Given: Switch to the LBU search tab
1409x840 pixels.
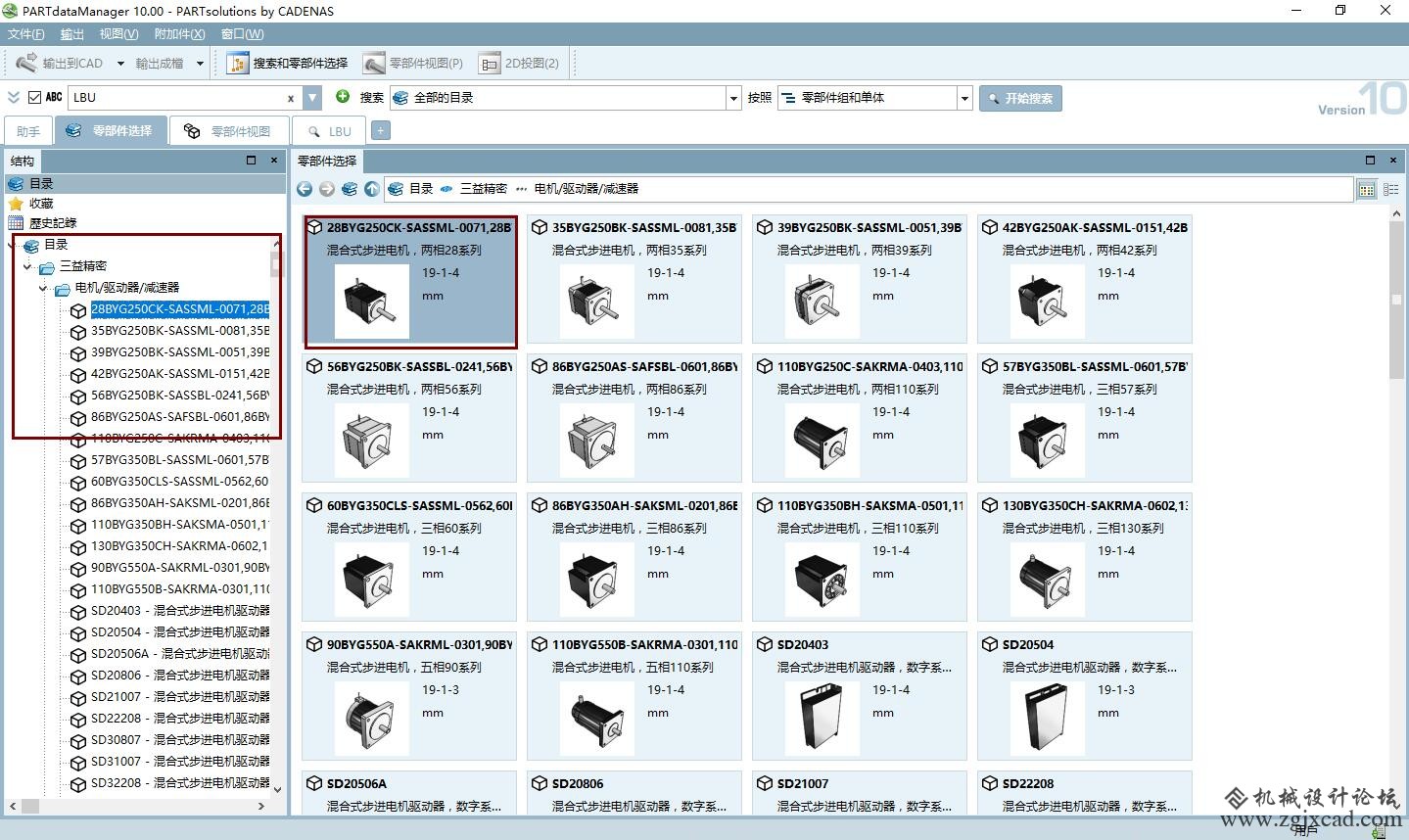Looking at the screenshot, I should [329, 131].
